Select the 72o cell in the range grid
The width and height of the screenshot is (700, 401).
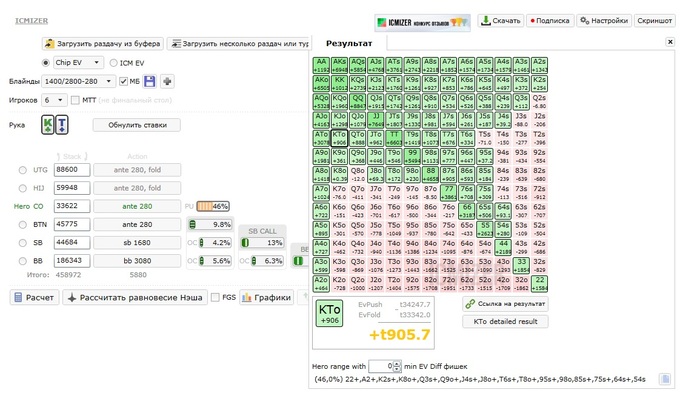point(448,284)
